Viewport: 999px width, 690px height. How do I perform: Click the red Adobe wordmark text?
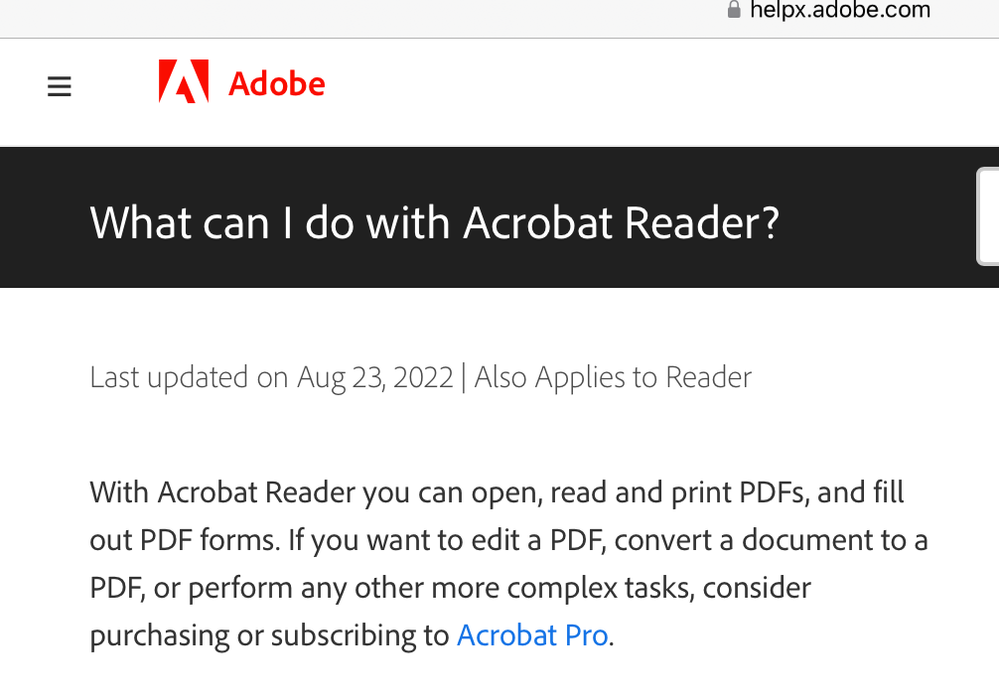277,83
